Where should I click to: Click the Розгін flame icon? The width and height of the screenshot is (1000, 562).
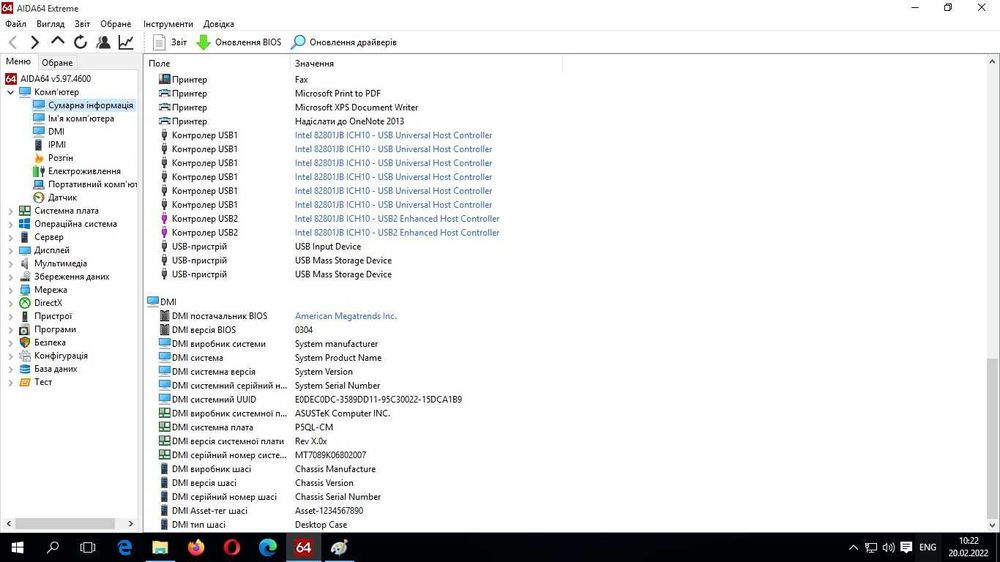[x=39, y=158]
